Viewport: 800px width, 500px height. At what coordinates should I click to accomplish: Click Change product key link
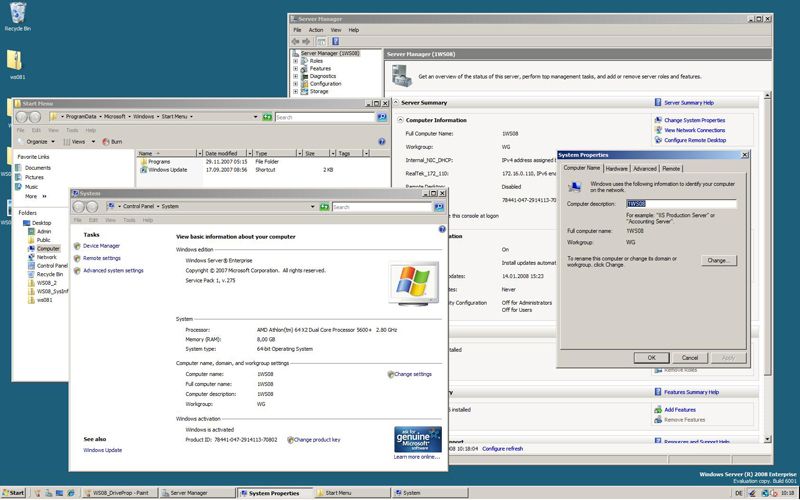(317, 440)
